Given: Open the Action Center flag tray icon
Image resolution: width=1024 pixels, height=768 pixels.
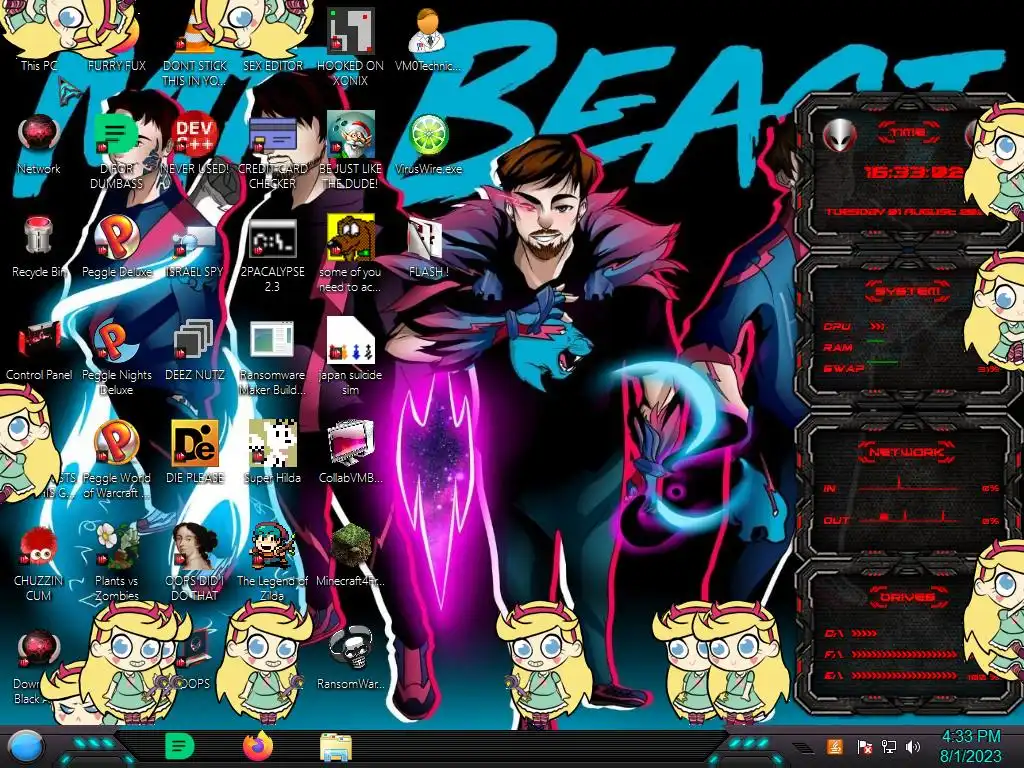Looking at the screenshot, I should tap(864, 746).
